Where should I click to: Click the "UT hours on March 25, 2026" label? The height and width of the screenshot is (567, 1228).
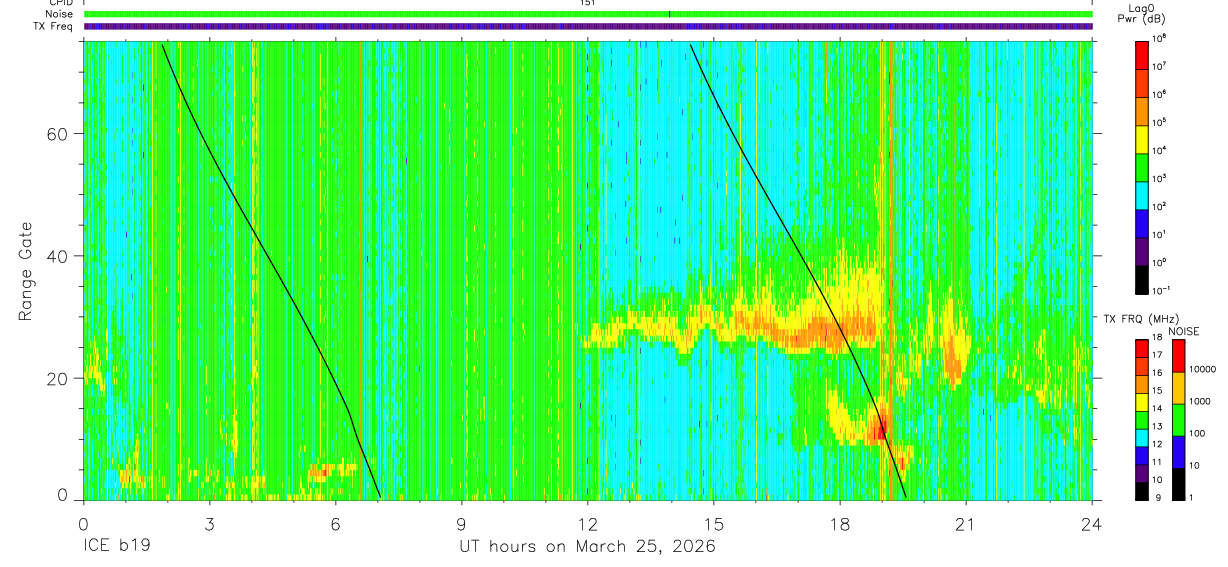click(587, 548)
